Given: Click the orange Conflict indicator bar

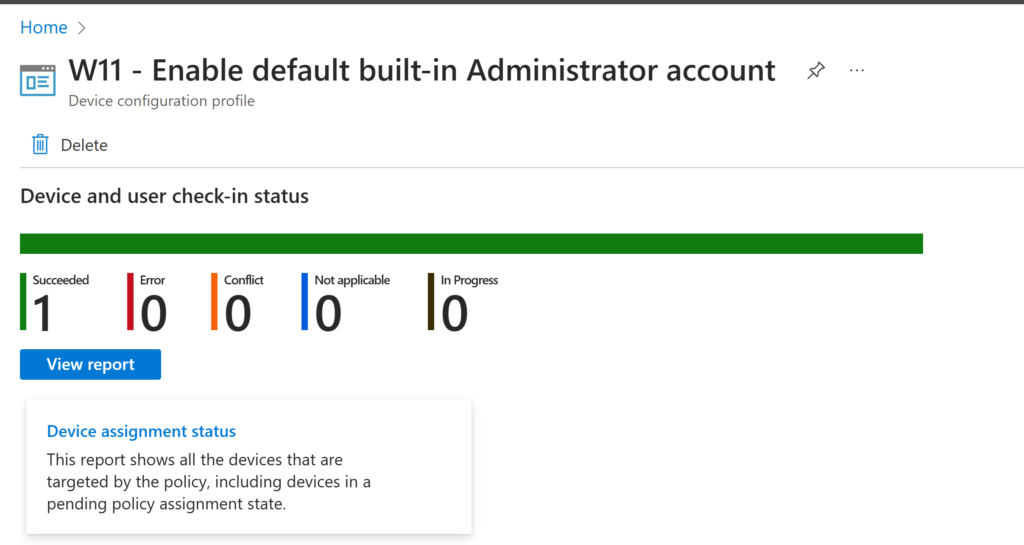Looking at the screenshot, I should (x=214, y=301).
